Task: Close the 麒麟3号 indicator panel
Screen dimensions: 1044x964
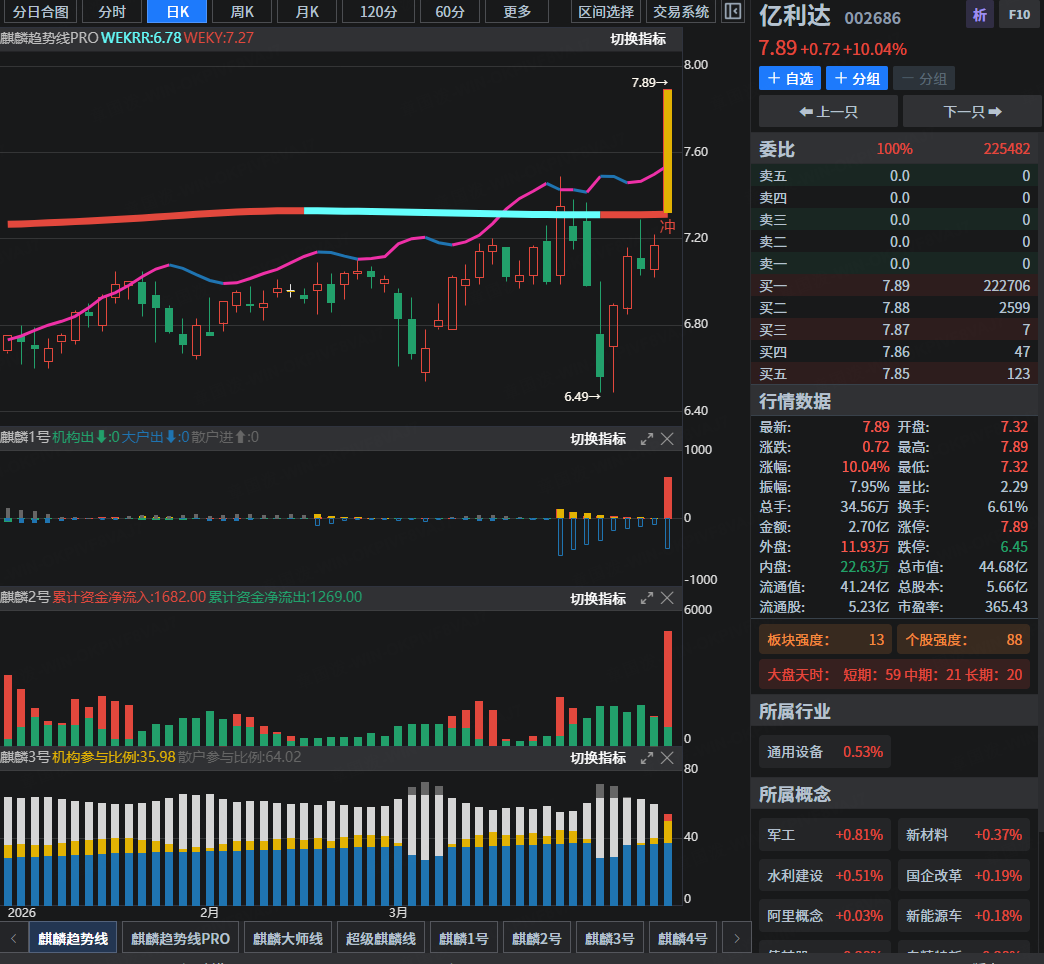Action: (668, 758)
